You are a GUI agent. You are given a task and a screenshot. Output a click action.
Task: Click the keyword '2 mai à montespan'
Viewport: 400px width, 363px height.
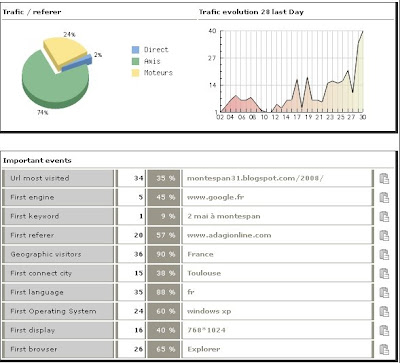coord(224,216)
